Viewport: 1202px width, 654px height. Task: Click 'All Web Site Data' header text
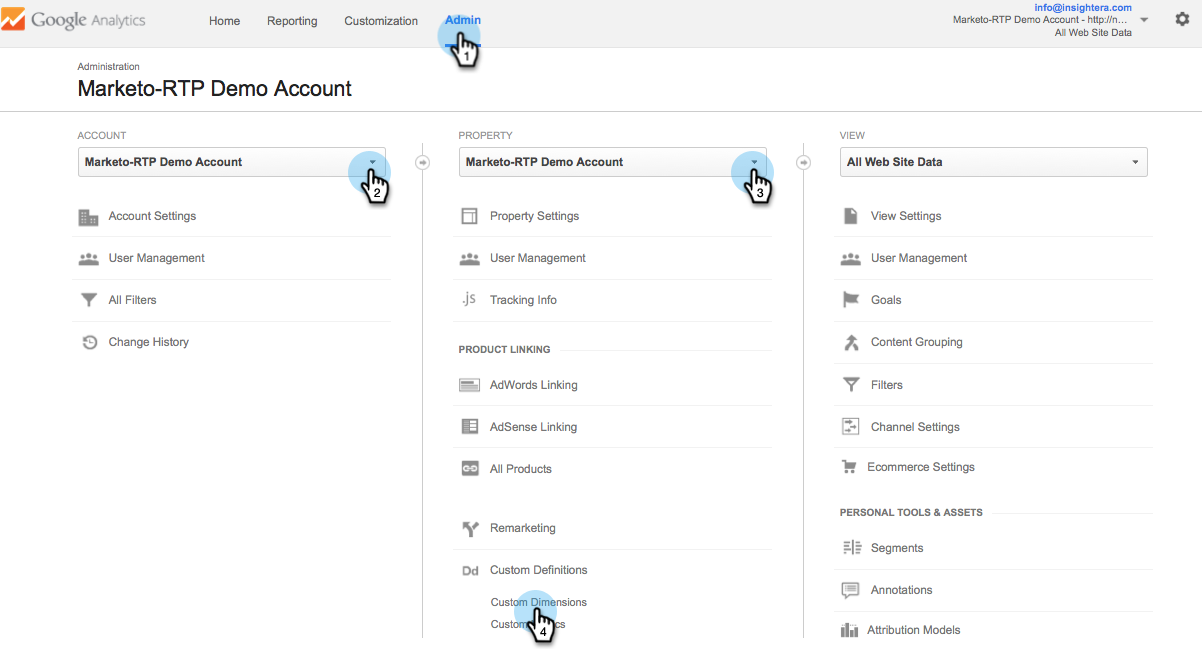point(1093,32)
